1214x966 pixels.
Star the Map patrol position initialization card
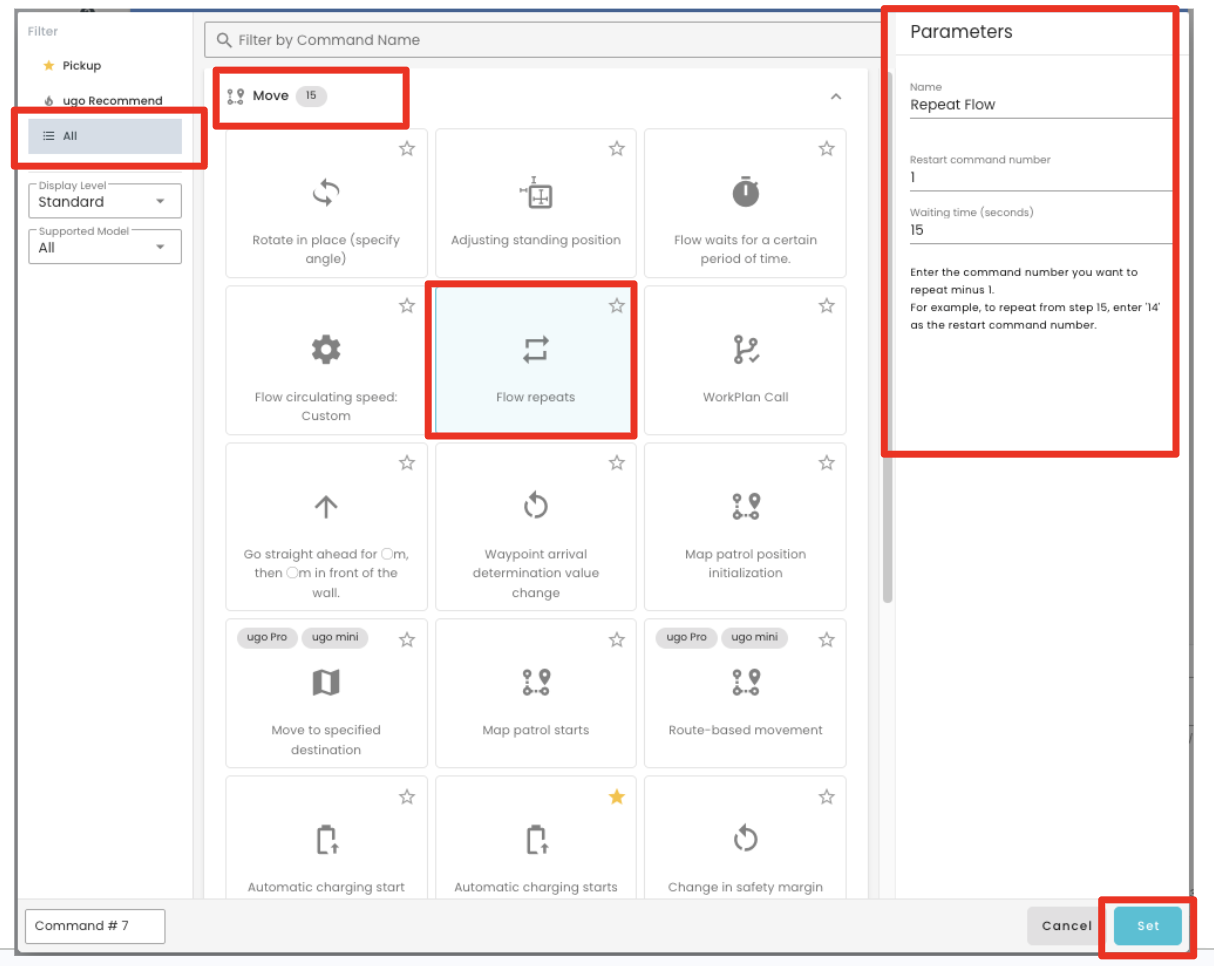827,463
